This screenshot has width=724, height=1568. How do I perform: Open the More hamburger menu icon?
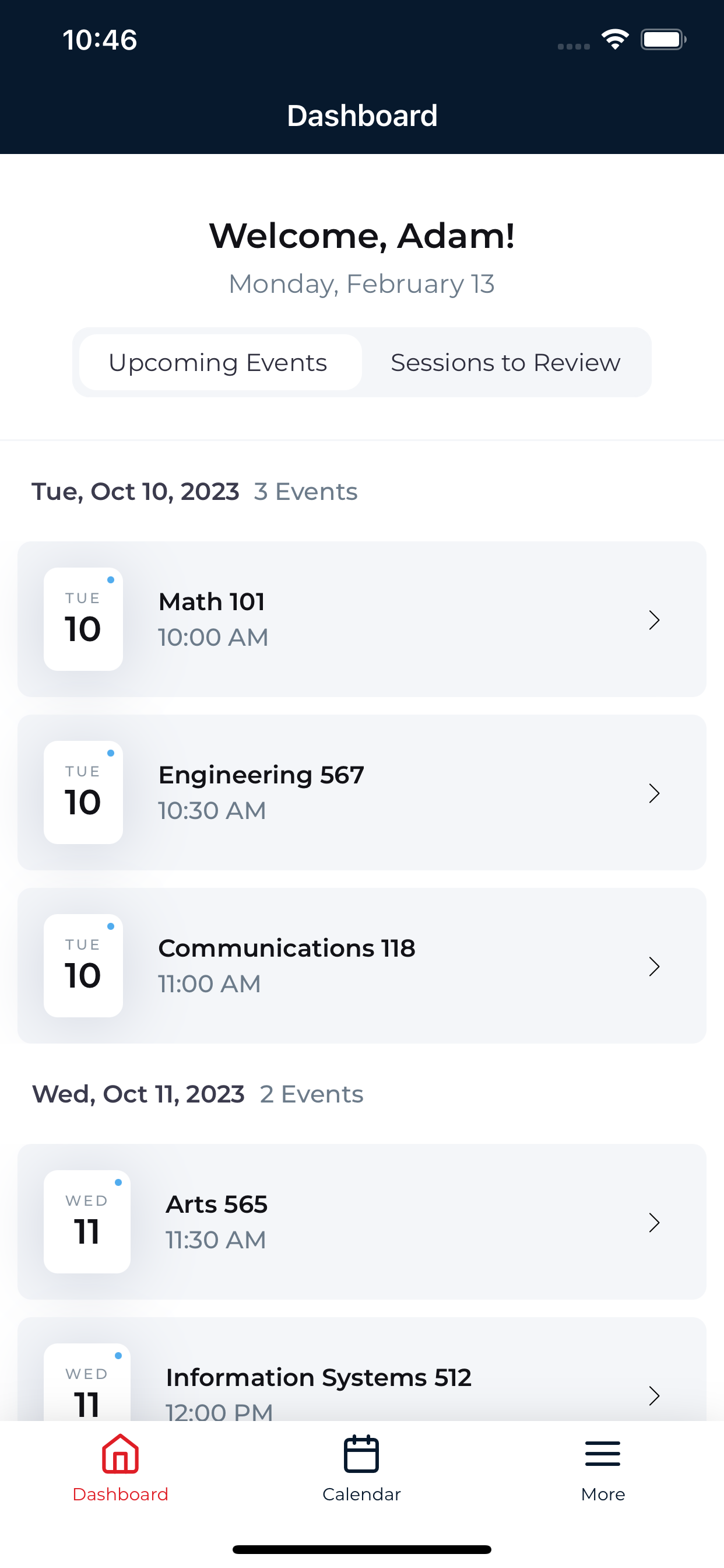(x=602, y=1454)
